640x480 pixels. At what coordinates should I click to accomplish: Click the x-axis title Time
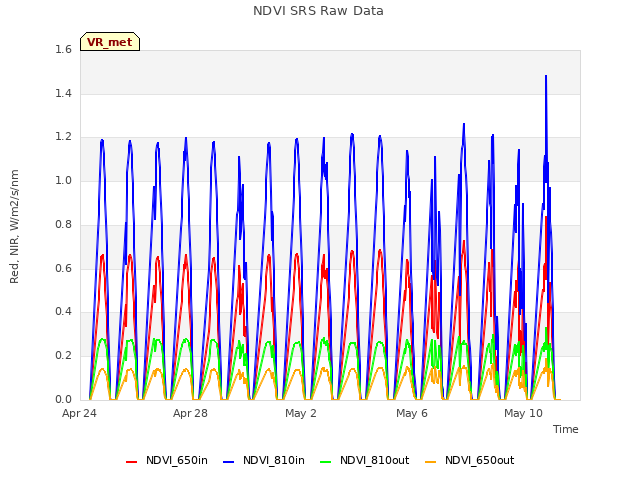(x=566, y=429)
